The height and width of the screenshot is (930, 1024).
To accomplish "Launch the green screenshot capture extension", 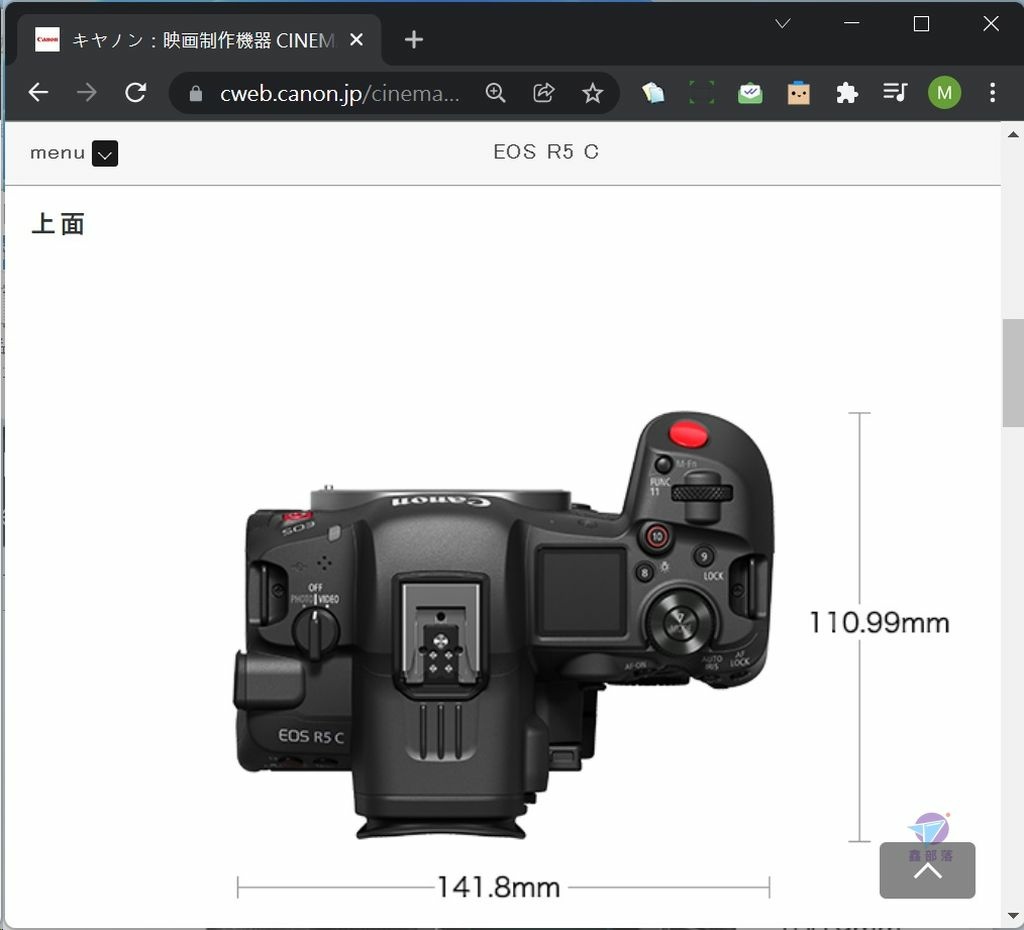I will [x=701, y=93].
